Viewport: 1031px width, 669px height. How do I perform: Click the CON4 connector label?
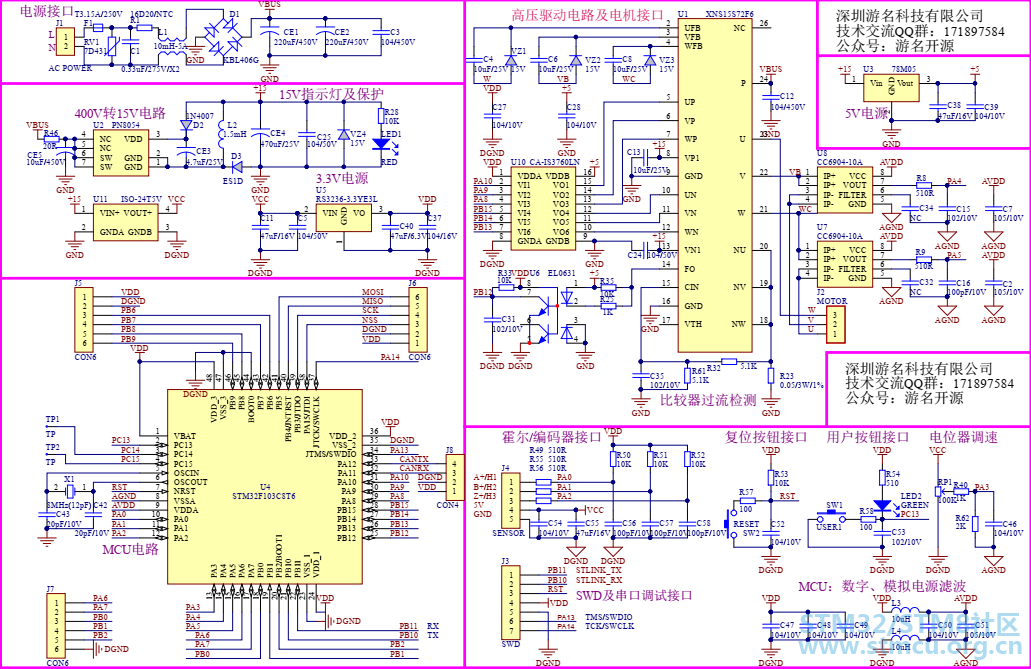448,505
